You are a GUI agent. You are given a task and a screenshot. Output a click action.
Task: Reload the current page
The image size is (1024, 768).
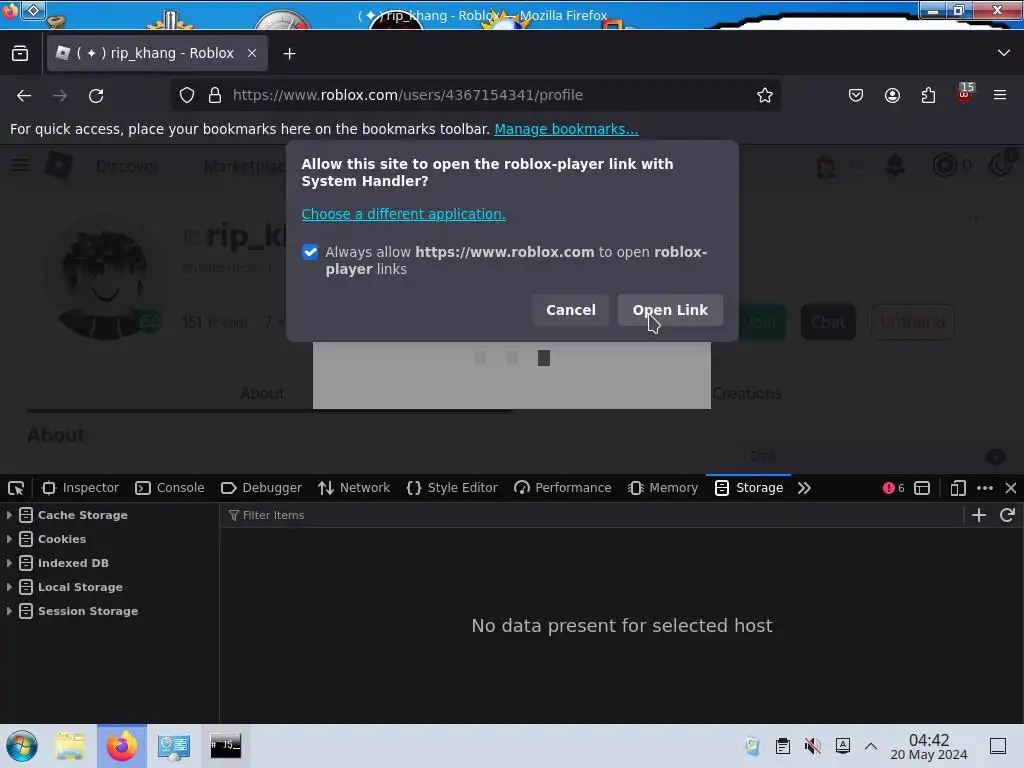(x=96, y=95)
